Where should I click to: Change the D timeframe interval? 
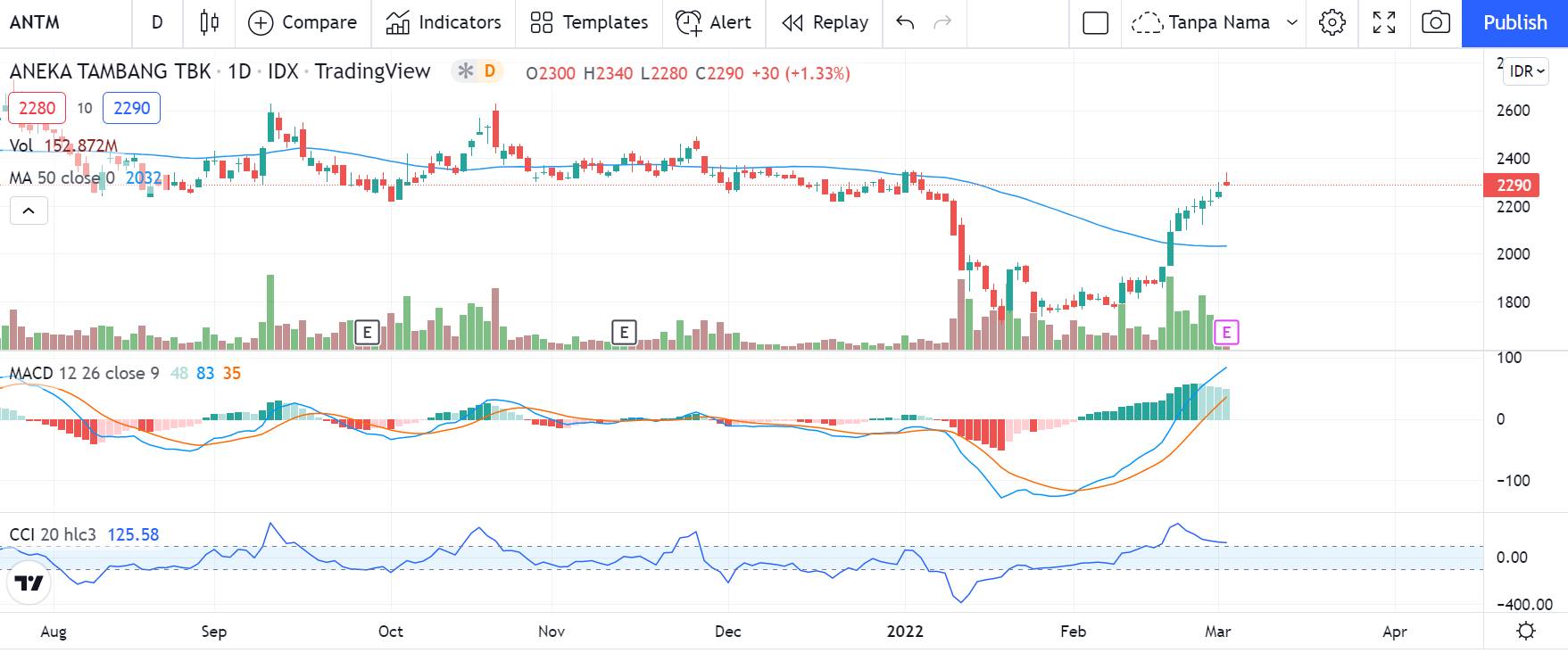pyautogui.click(x=157, y=22)
